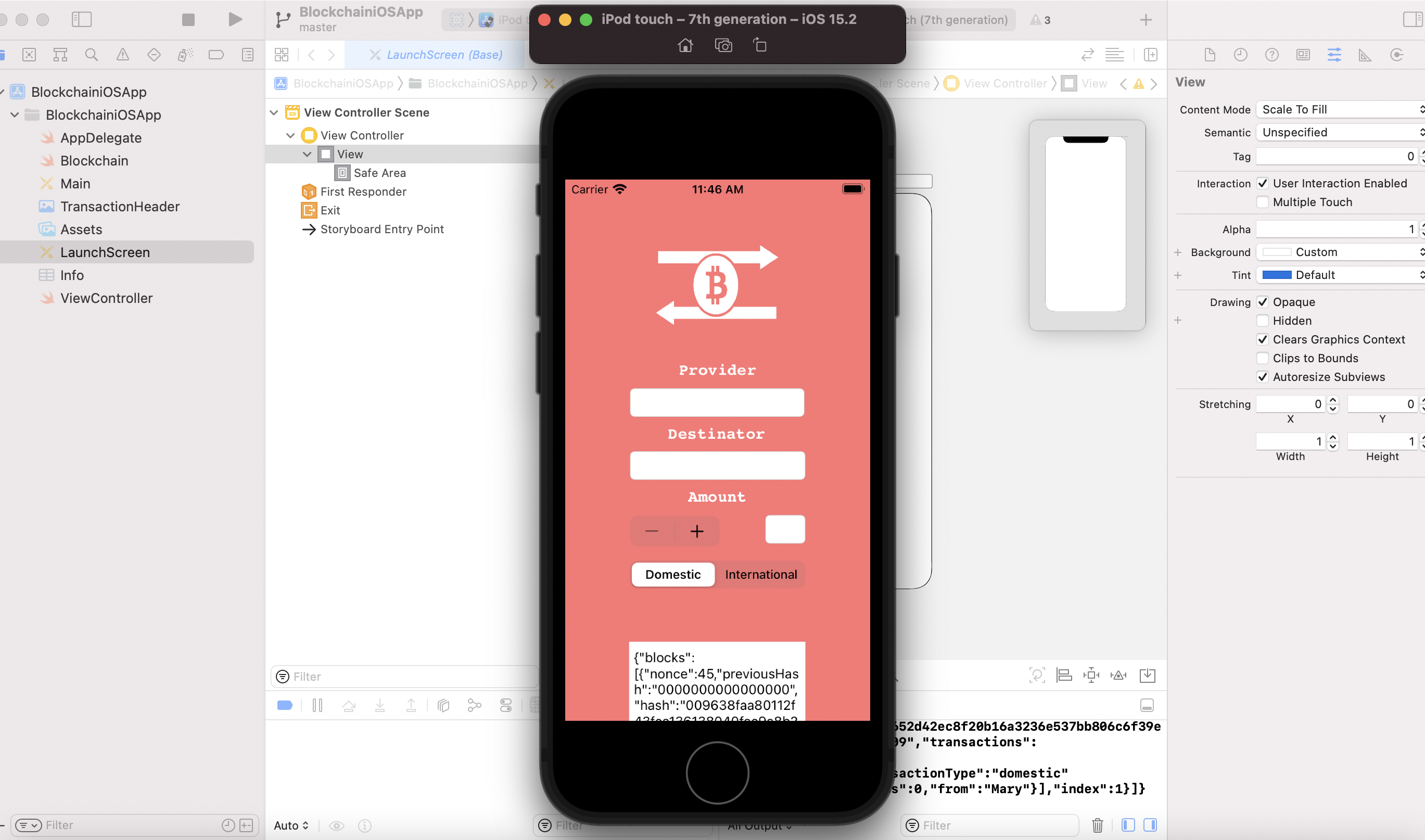
Task: Open the File inspector
Action: coord(1210,54)
